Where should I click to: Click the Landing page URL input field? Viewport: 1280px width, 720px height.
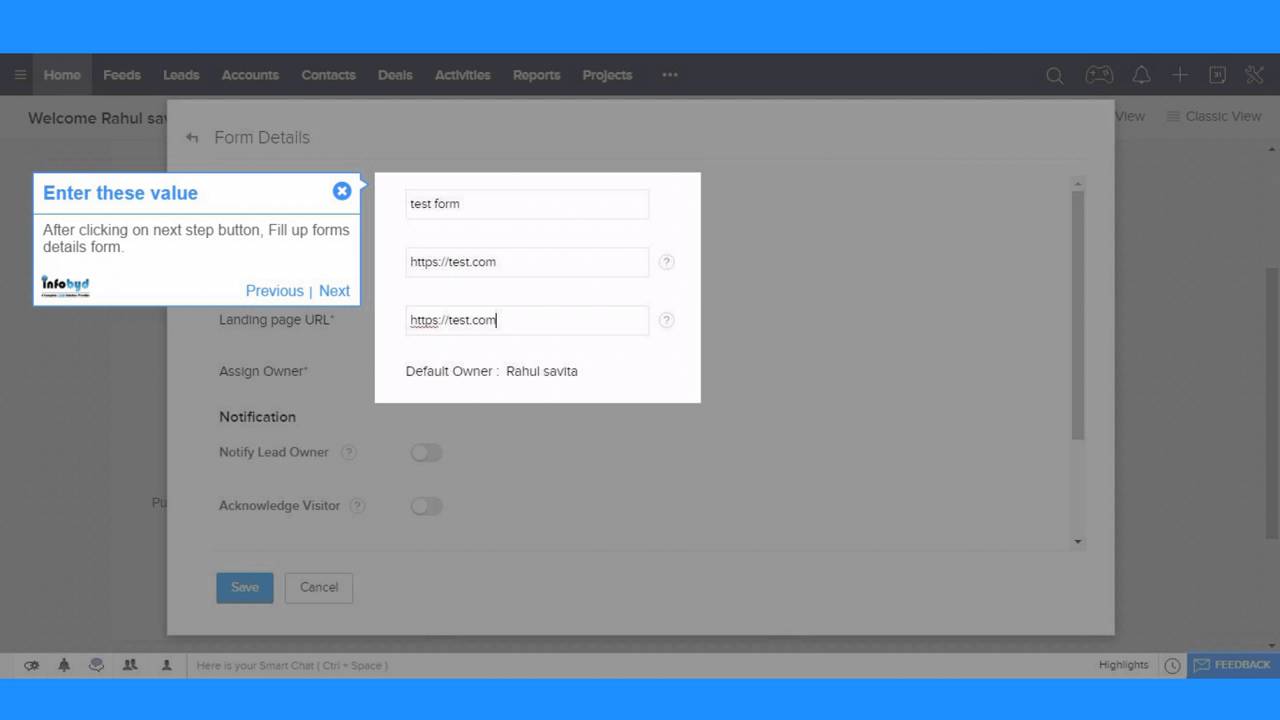(527, 320)
